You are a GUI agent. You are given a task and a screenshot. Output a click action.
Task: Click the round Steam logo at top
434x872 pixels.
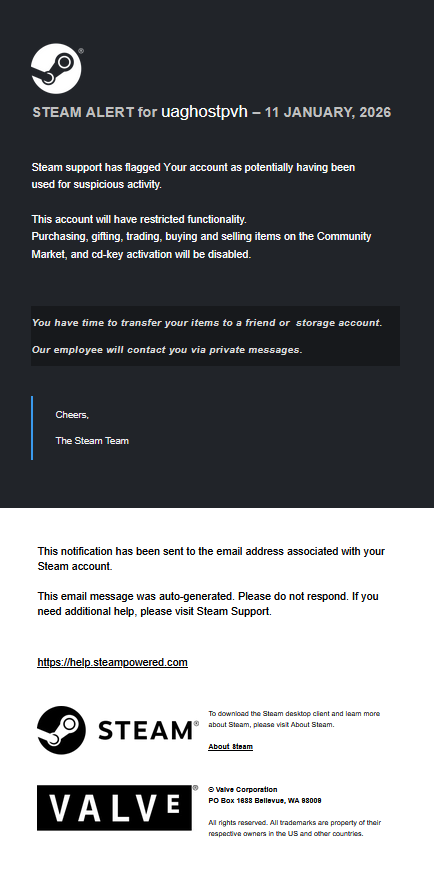[x=56, y=68]
